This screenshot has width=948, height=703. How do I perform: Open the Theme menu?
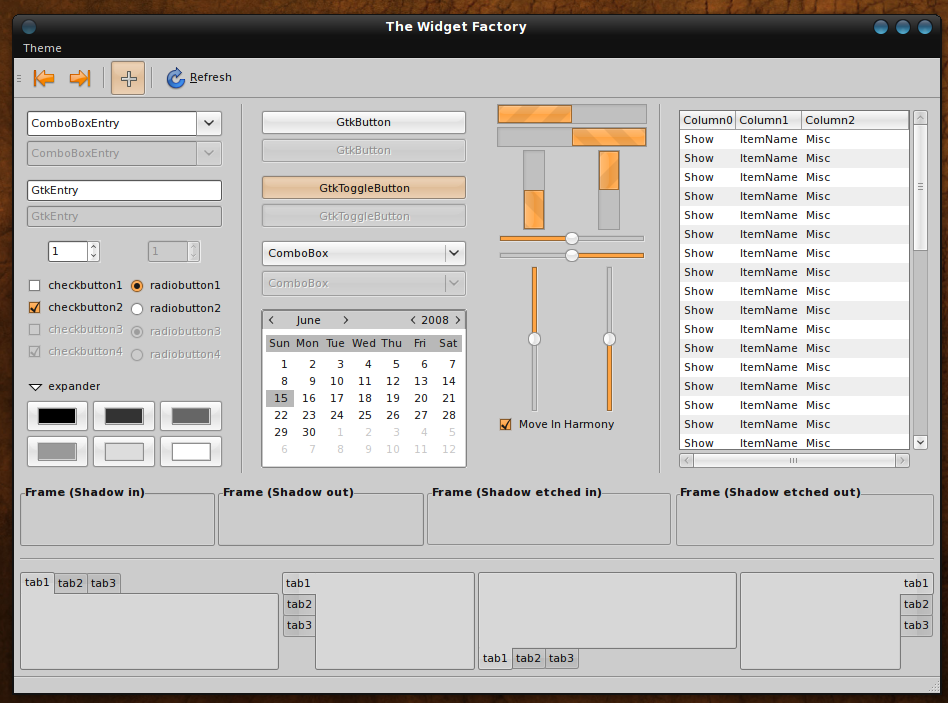[x=42, y=48]
